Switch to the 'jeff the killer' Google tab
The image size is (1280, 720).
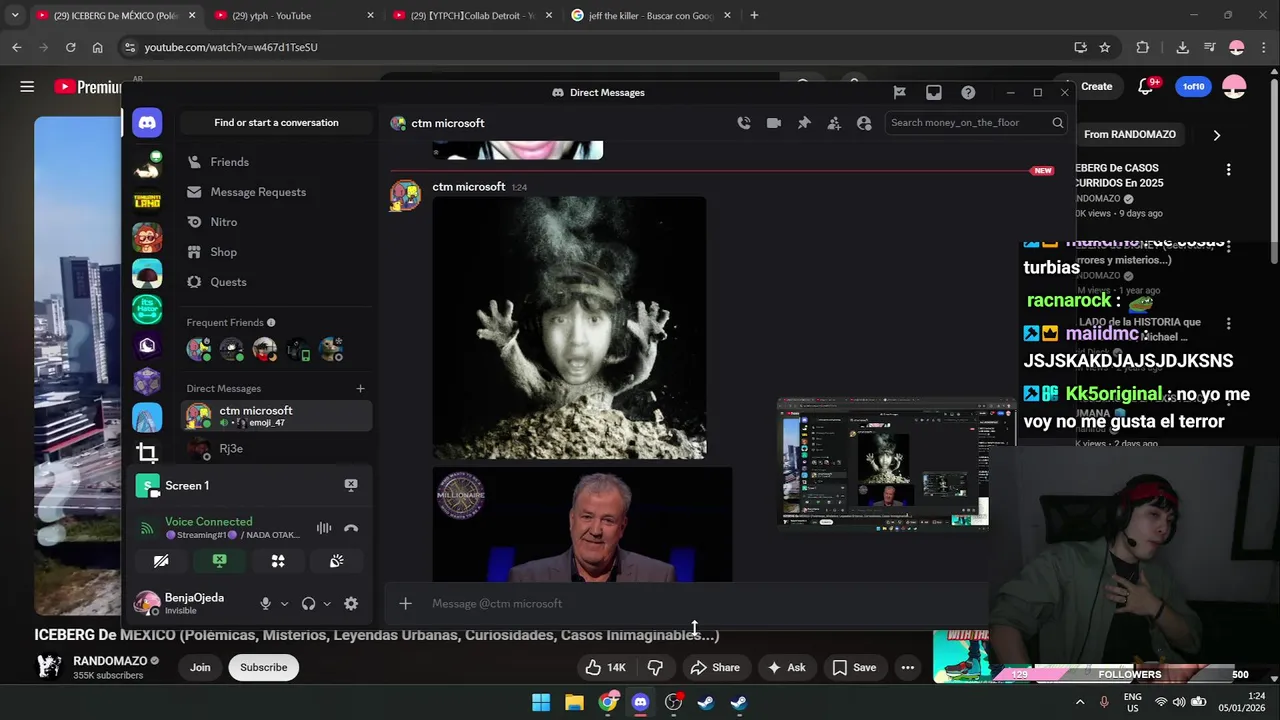point(651,15)
